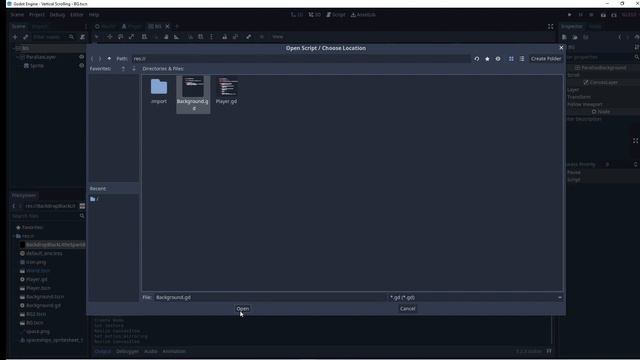Select space.png in FileSystem
The image size is (640, 360).
pyautogui.click(x=38, y=331)
